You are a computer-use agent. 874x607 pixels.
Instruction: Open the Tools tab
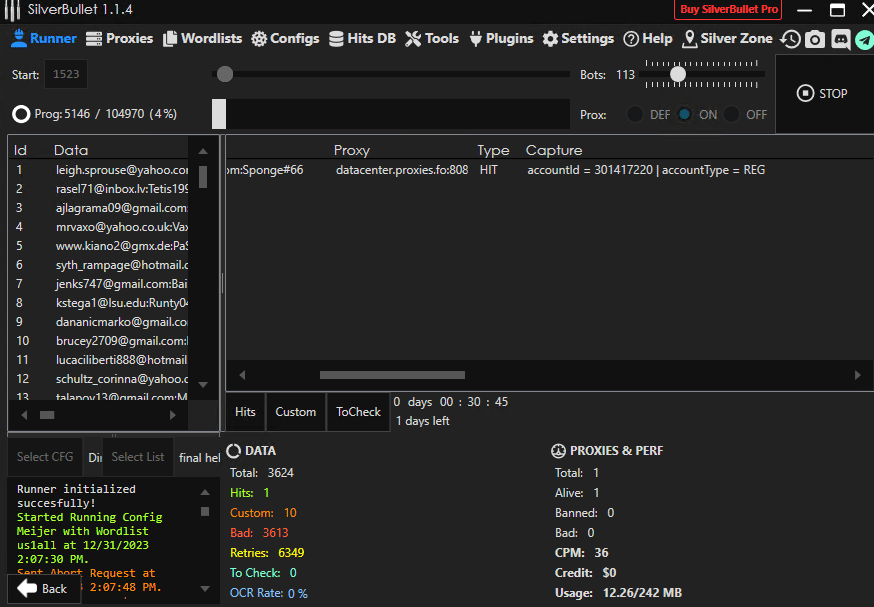tap(432, 38)
